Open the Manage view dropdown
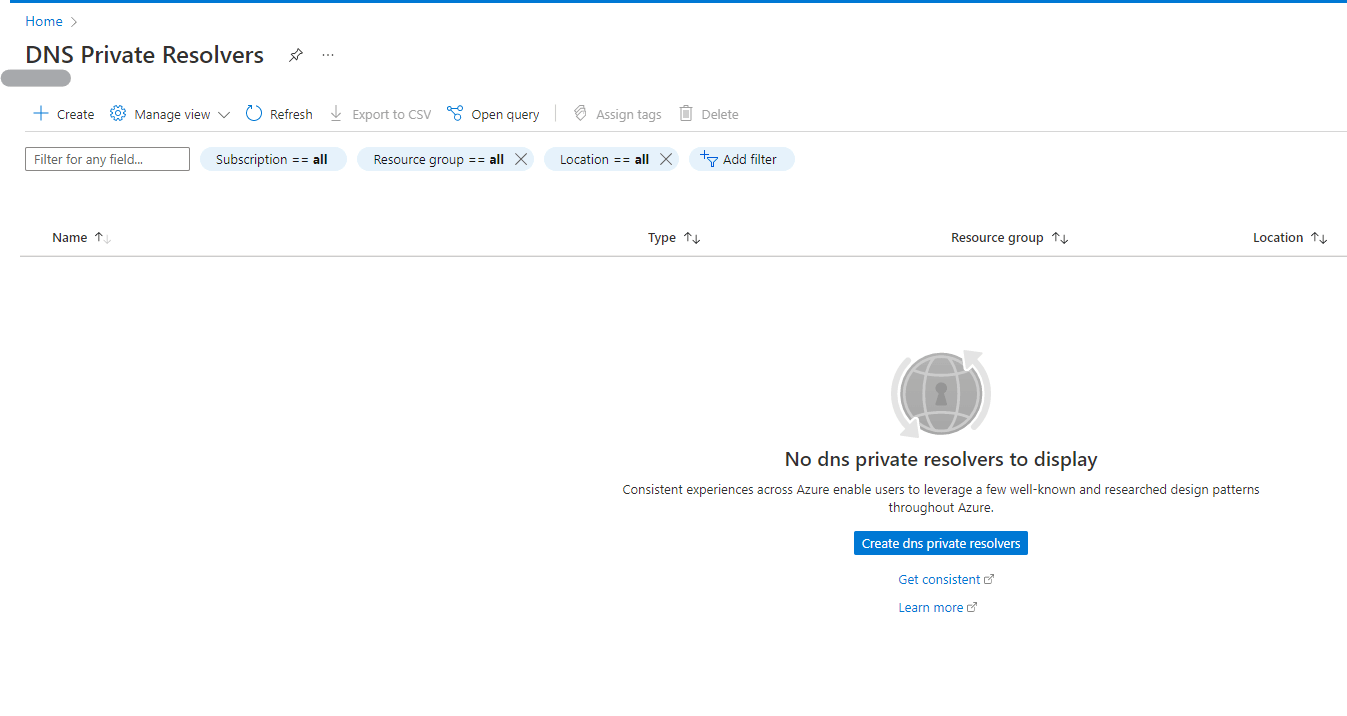 coord(170,114)
